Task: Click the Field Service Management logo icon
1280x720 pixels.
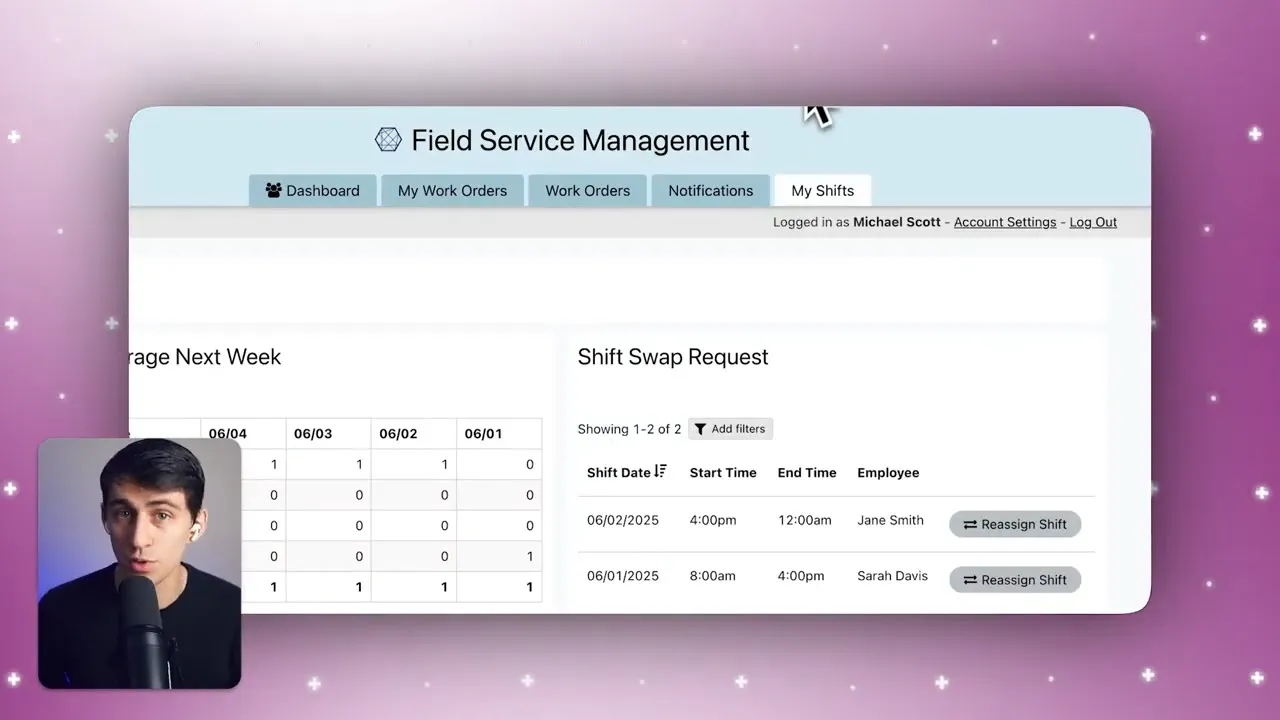Action: point(388,140)
